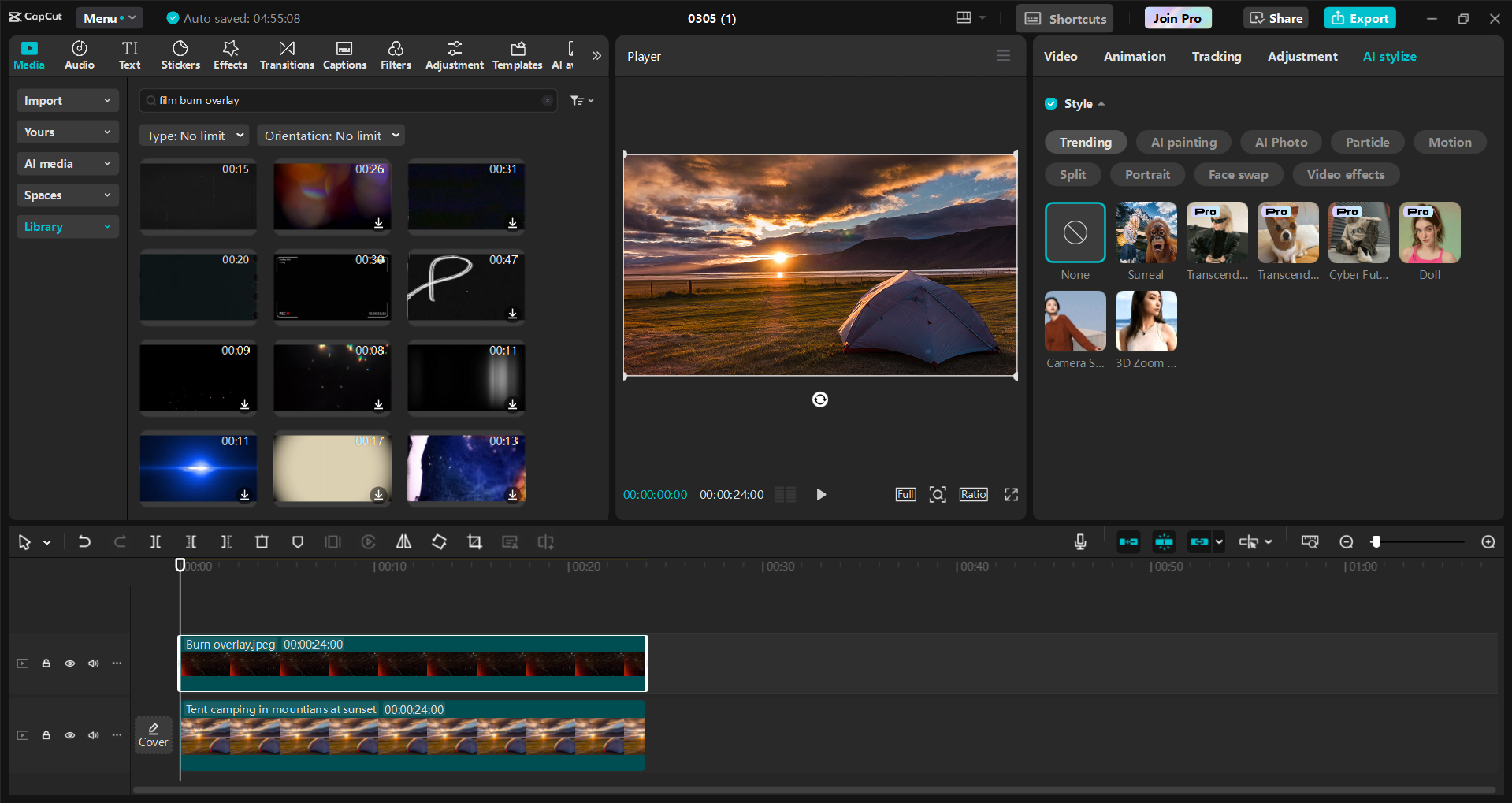Apply the Surreal style preset
This screenshot has width=1512, height=803.
1145,232
